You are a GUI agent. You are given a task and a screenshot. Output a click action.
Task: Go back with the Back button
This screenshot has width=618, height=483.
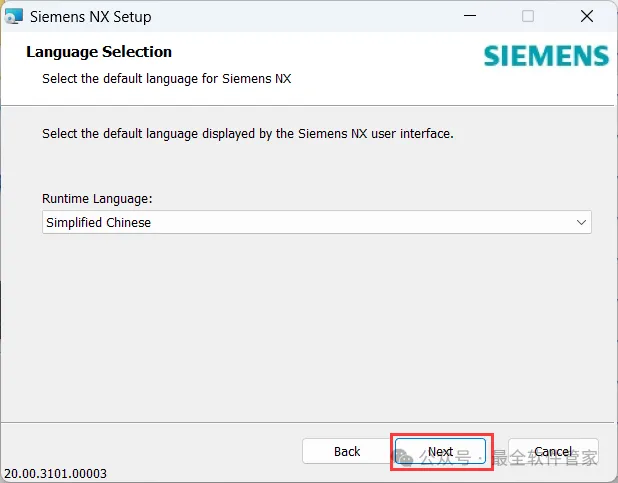(x=347, y=451)
